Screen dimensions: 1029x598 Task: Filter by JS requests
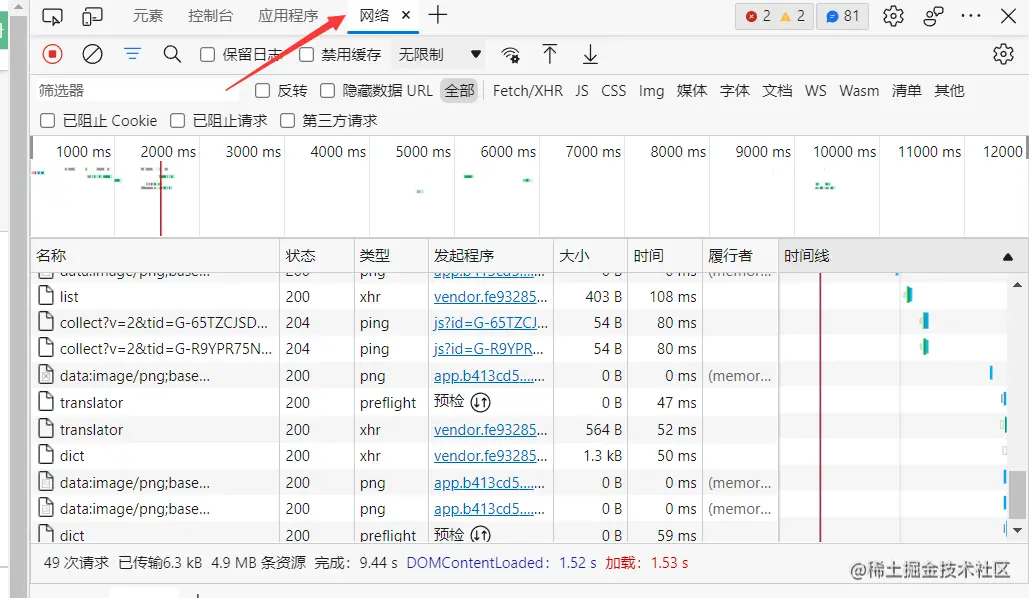(x=582, y=91)
